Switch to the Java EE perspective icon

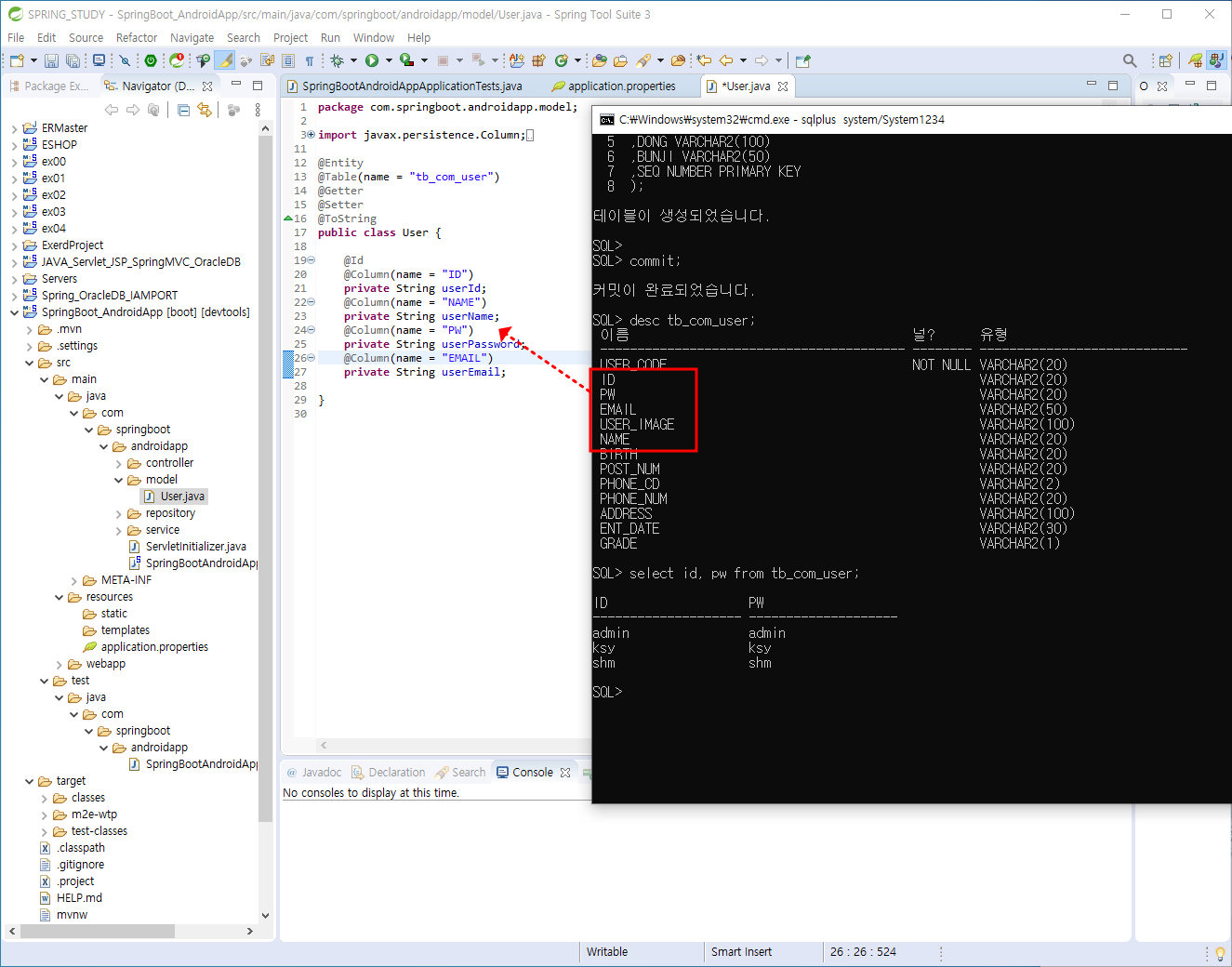(1216, 60)
